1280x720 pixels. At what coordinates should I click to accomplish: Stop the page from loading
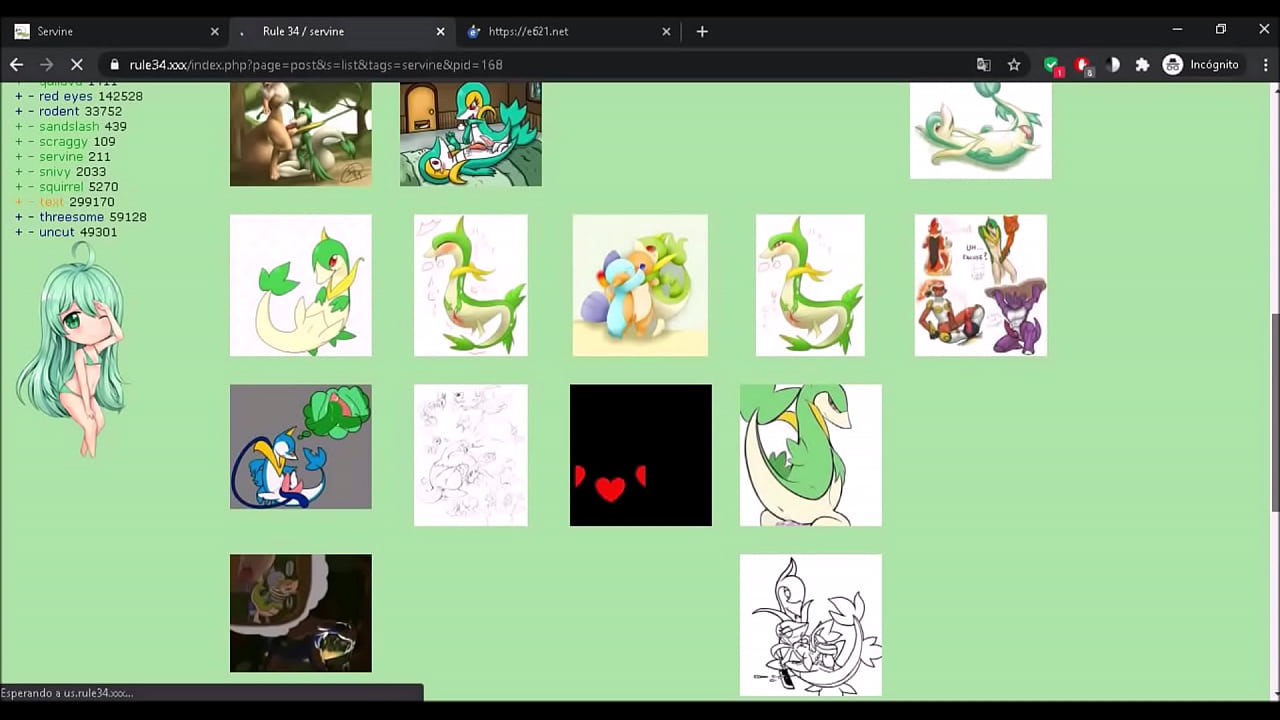click(76, 65)
